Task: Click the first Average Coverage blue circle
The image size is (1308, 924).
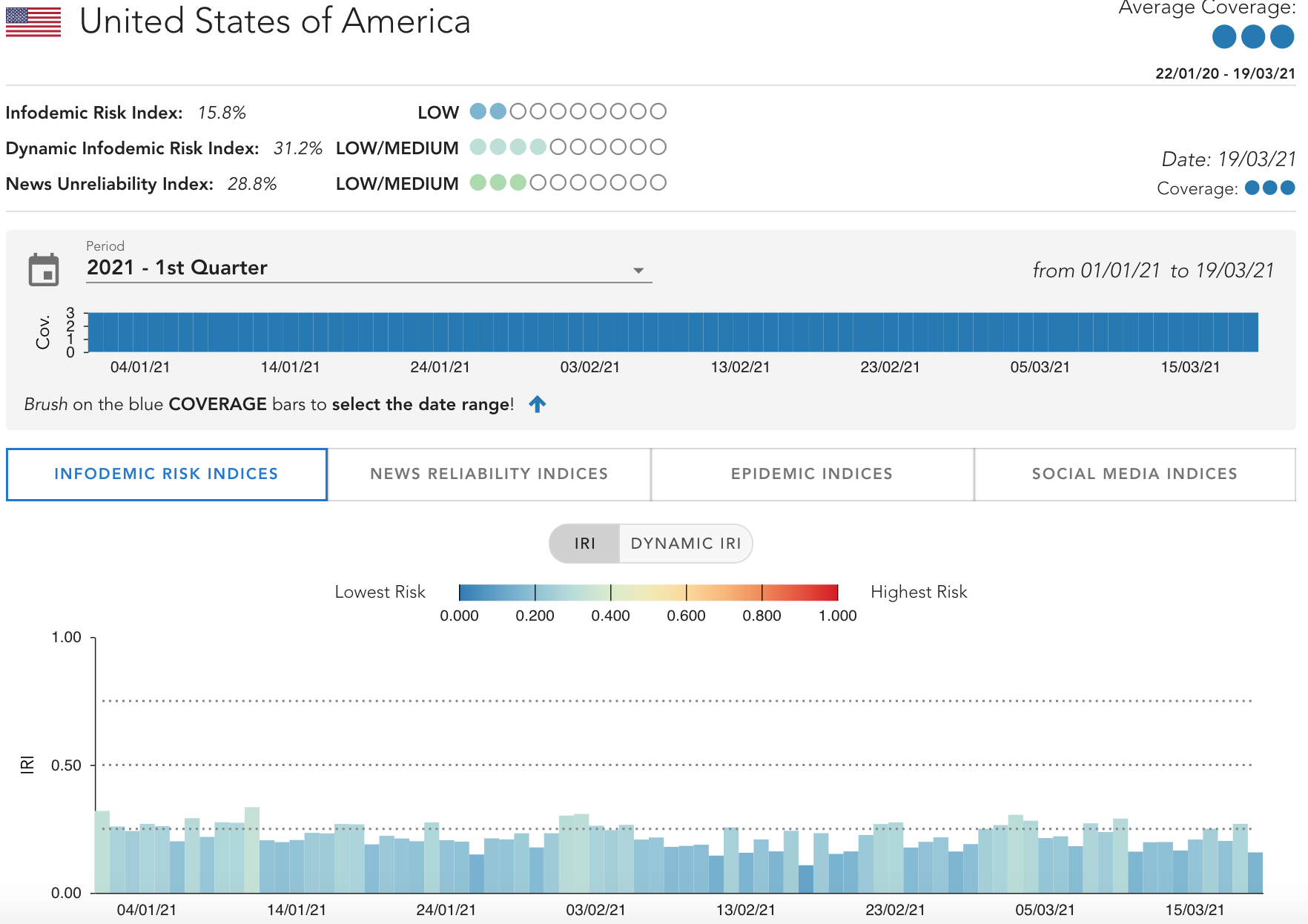Action: 1223,36
